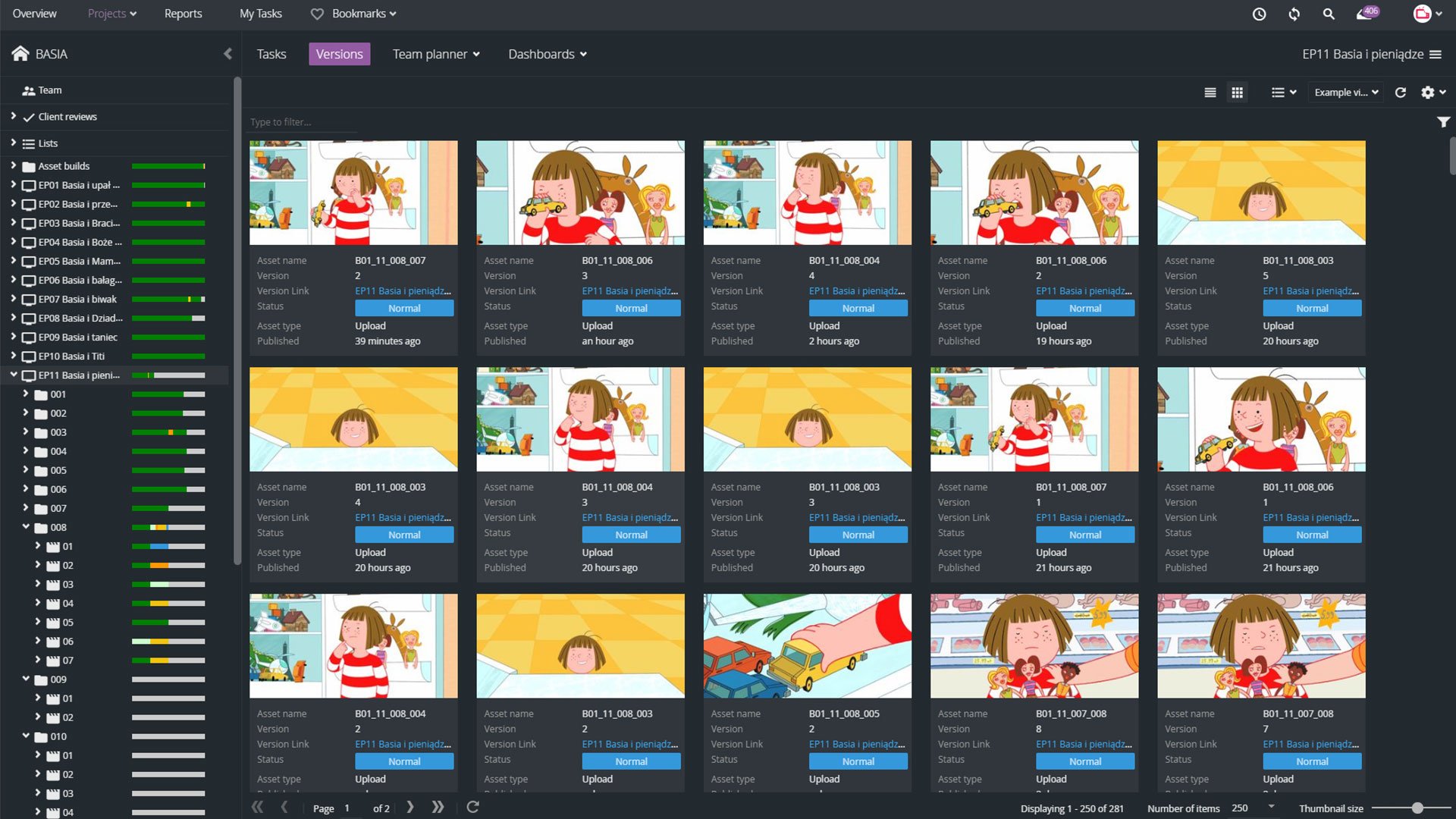Go to BASIA project home icon
This screenshot has height=819, width=1456.
[20, 54]
